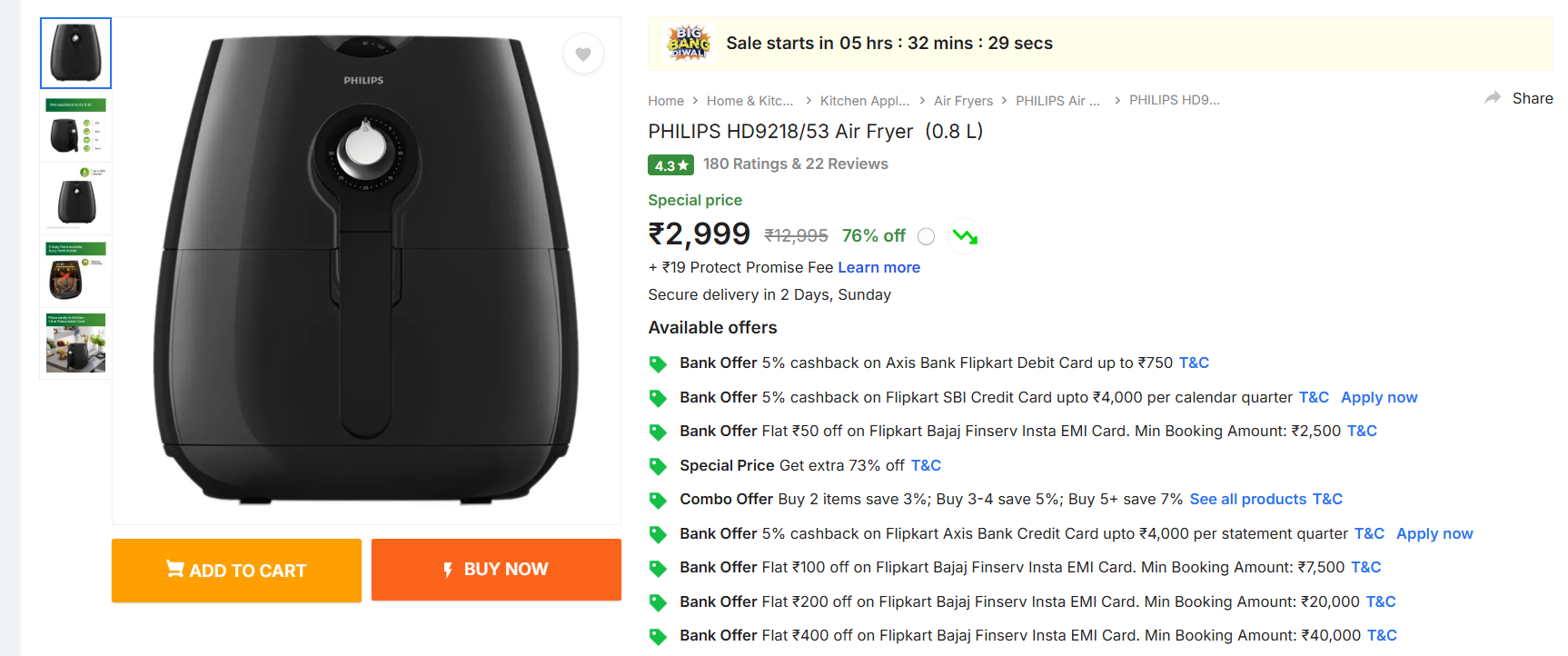Open T&C for Axis Bank Debit Card offer
The width and height of the screenshot is (1568, 656).
[x=1194, y=363]
